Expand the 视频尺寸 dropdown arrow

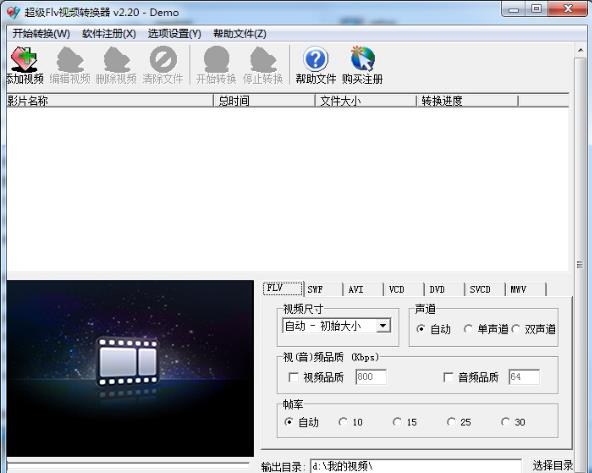(383, 326)
